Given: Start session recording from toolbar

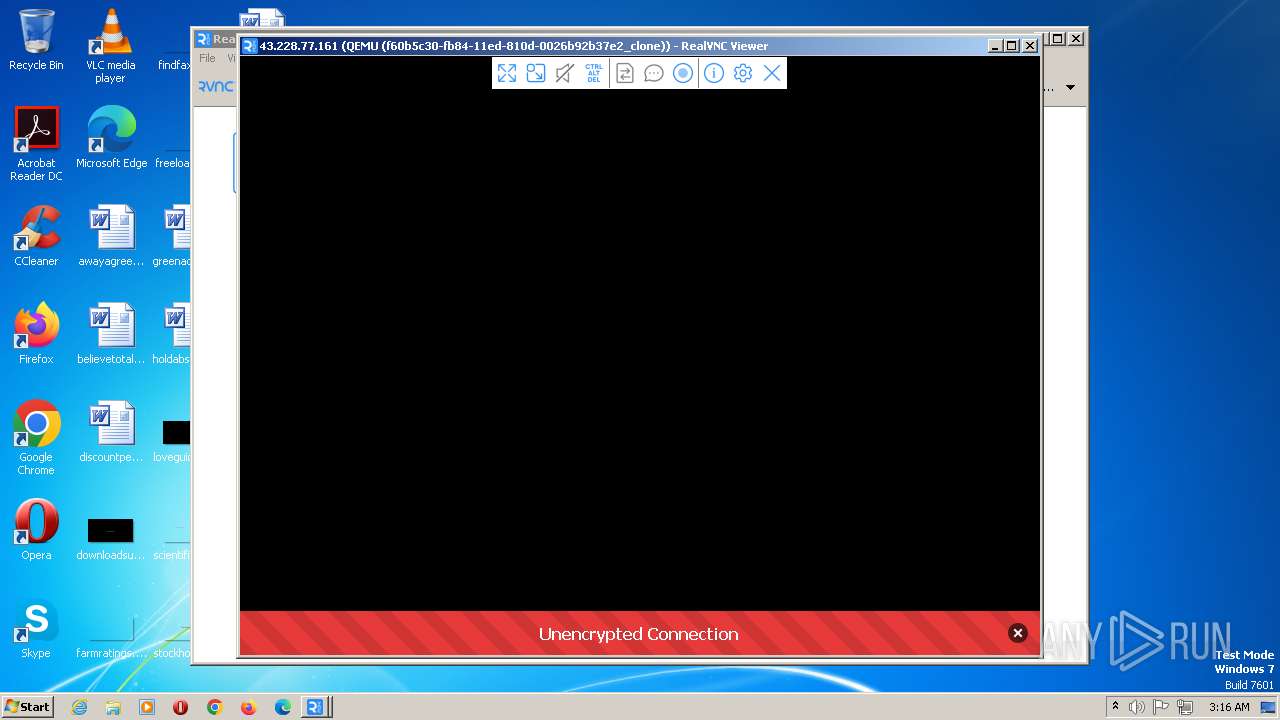Looking at the screenshot, I should pyautogui.click(x=683, y=73).
